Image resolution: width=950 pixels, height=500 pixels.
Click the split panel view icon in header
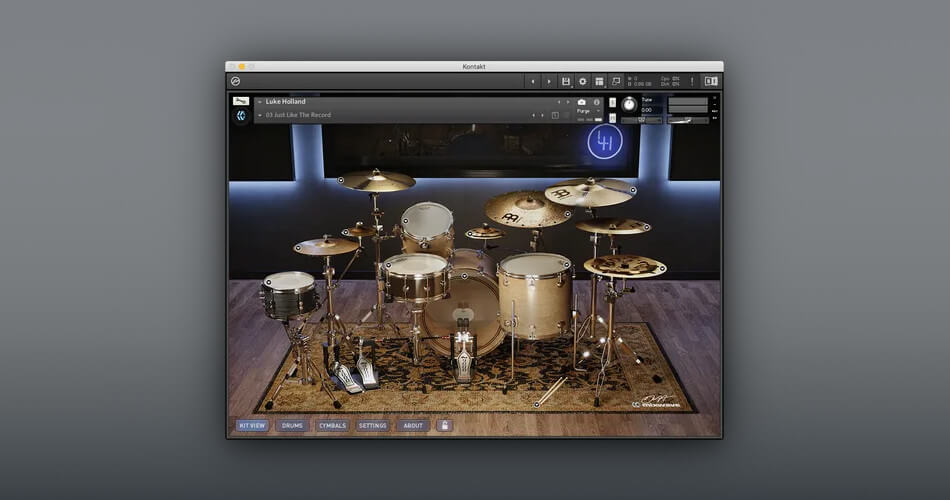pyautogui.click(x=711, y=81)
